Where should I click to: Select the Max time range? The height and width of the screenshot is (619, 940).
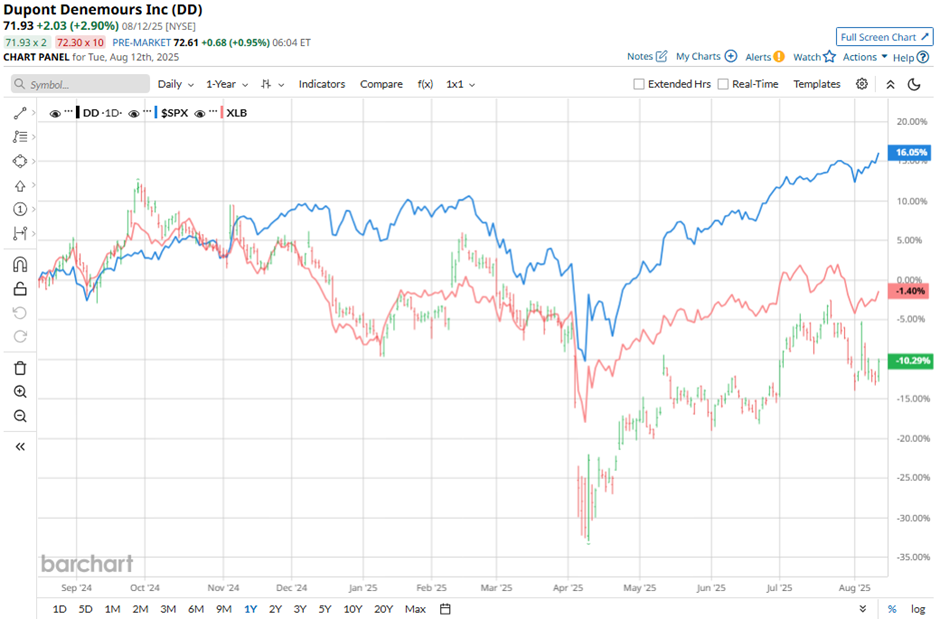point(415,609)
